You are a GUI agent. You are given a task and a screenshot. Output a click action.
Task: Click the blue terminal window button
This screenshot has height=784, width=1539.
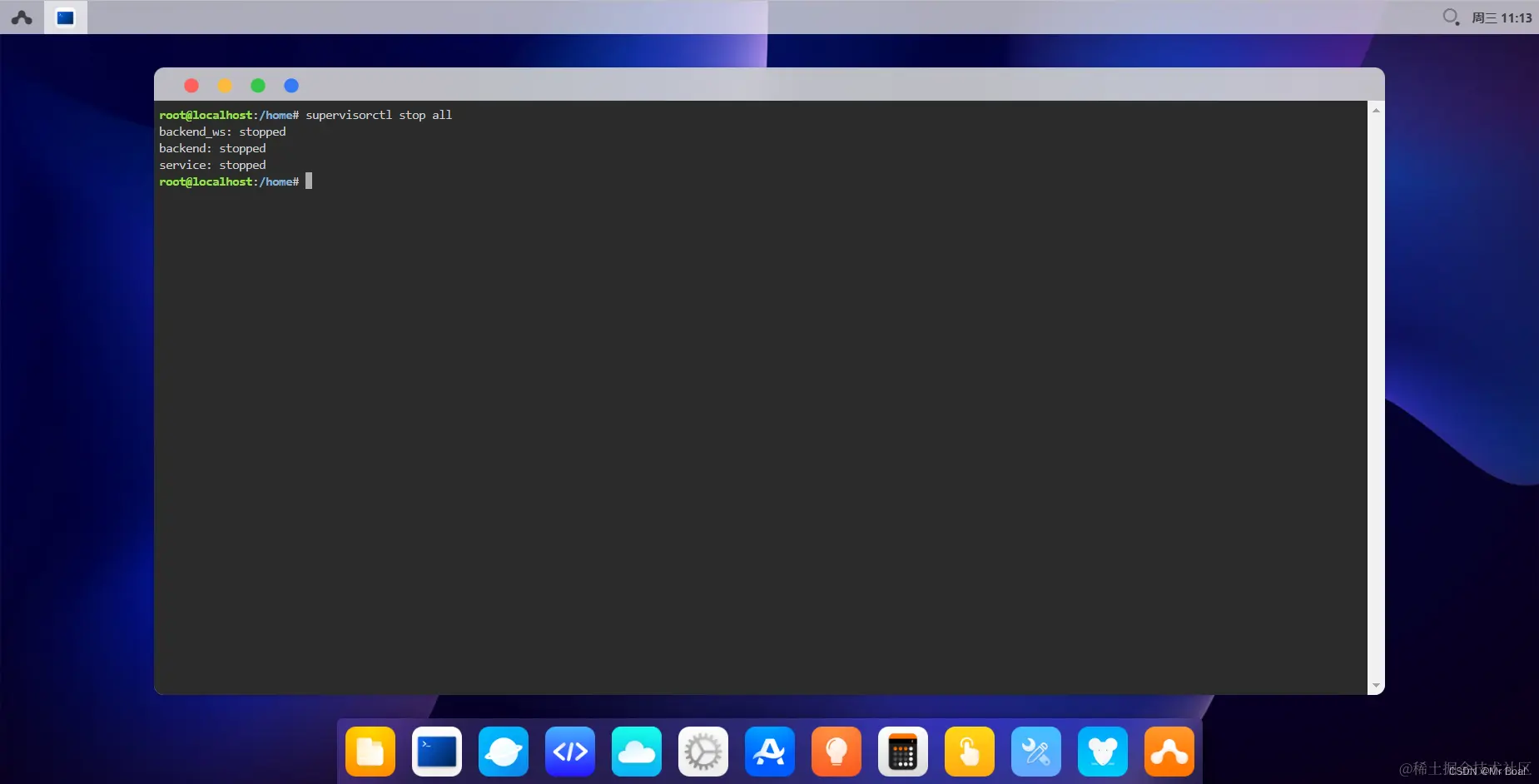(291, 85)
